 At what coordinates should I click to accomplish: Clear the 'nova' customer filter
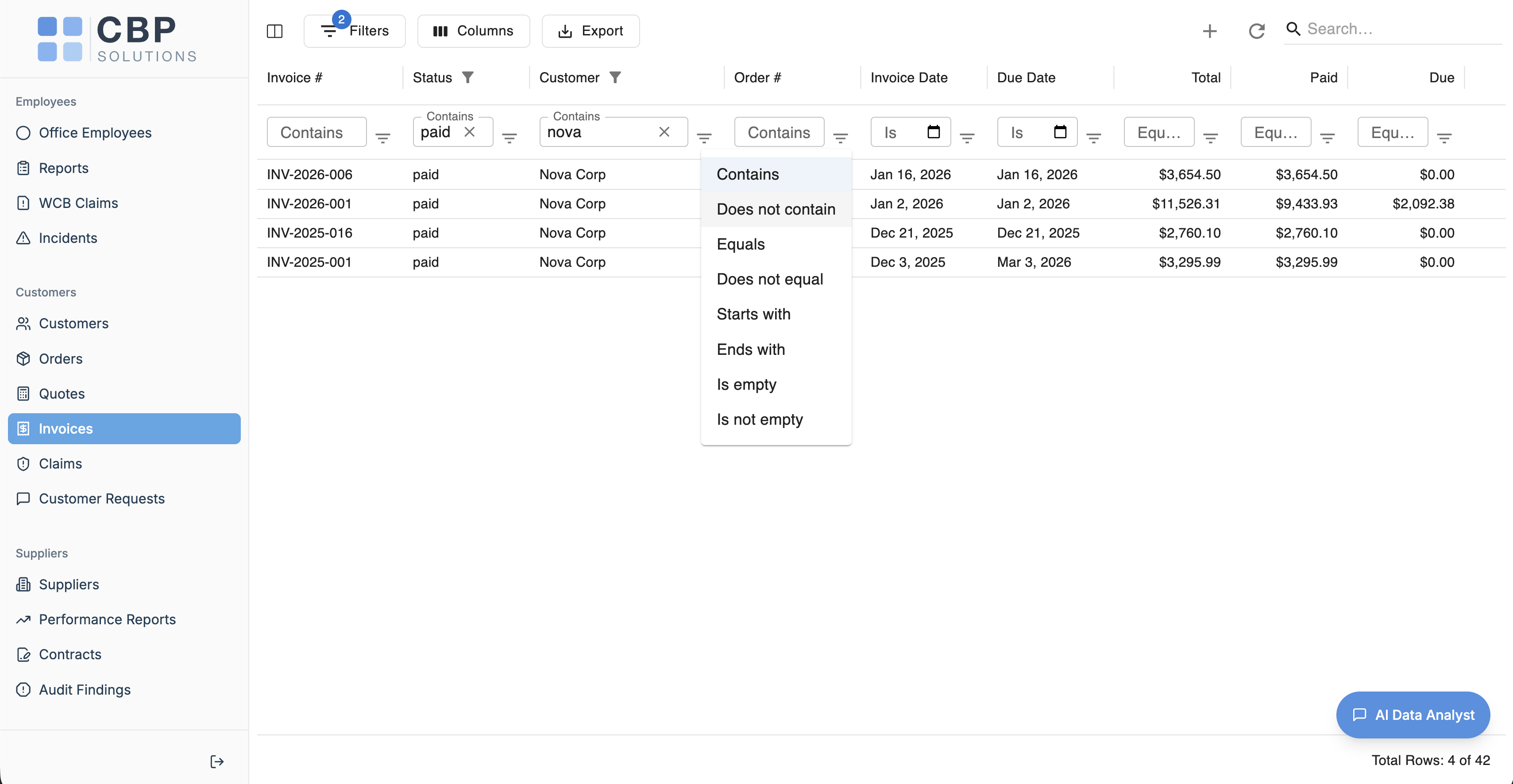tap(664, 132)
